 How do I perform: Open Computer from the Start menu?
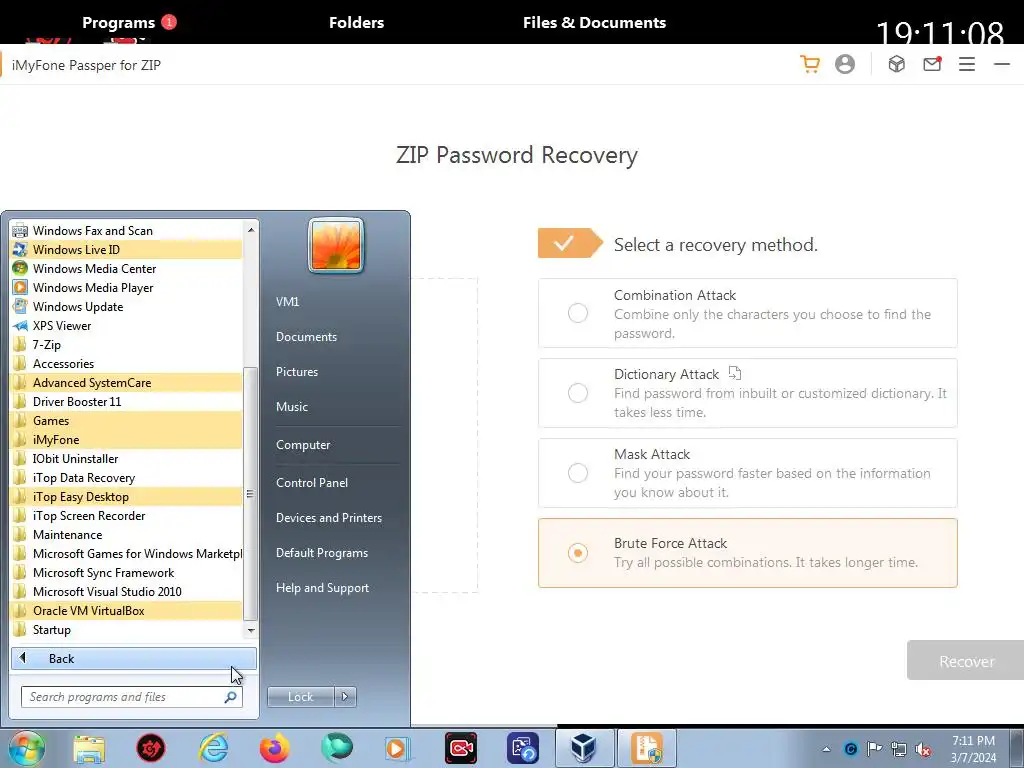coord(303,444)
